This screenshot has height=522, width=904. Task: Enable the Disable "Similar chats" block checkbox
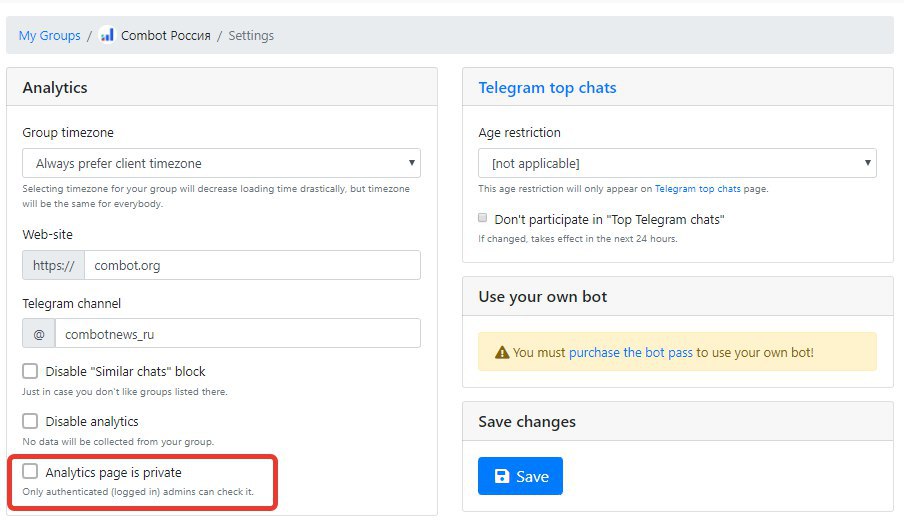coord(30,371)
